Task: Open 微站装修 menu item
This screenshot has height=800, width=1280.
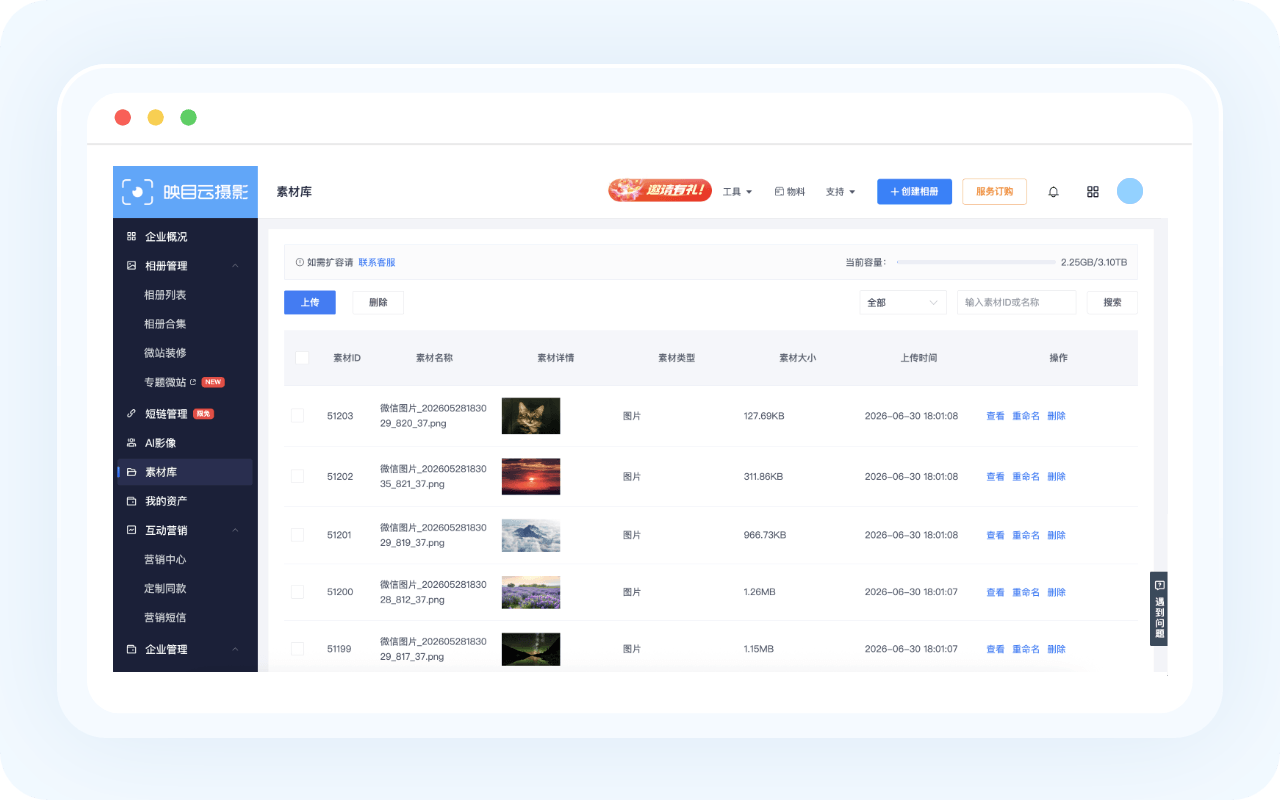Action: click(165, 353)
